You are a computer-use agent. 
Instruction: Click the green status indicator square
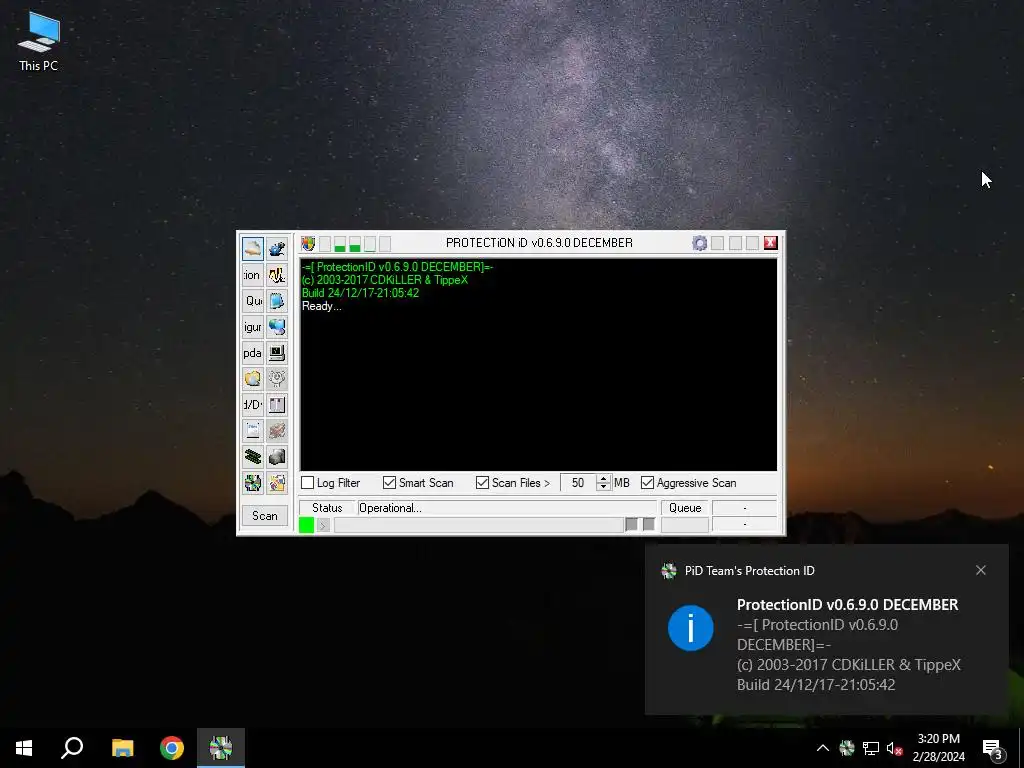[306, 525]
